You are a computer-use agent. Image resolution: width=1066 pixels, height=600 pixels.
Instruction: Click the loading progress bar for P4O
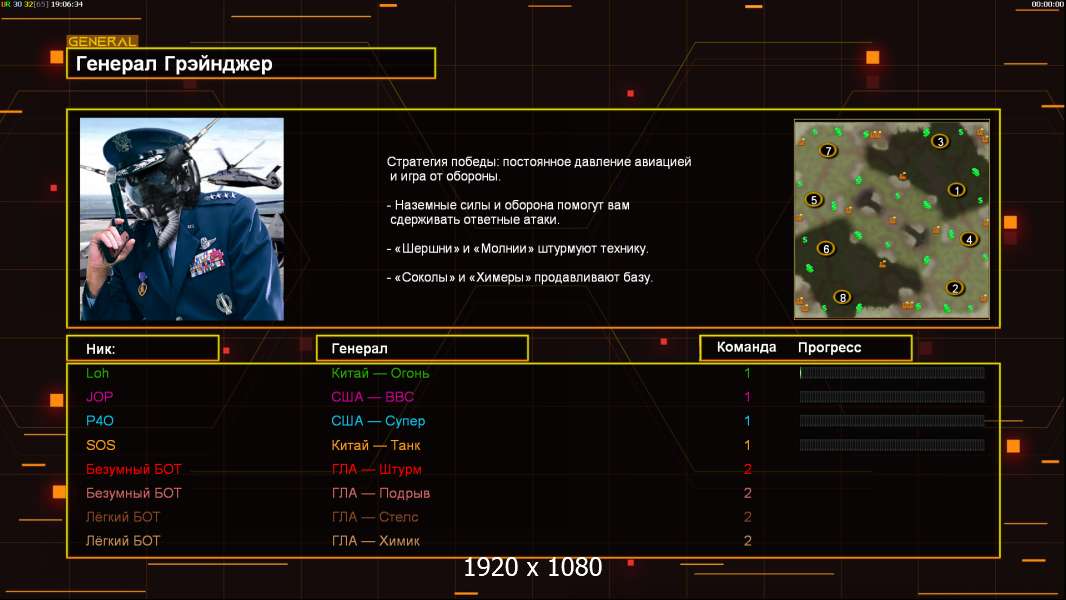[x=892, y=421]
